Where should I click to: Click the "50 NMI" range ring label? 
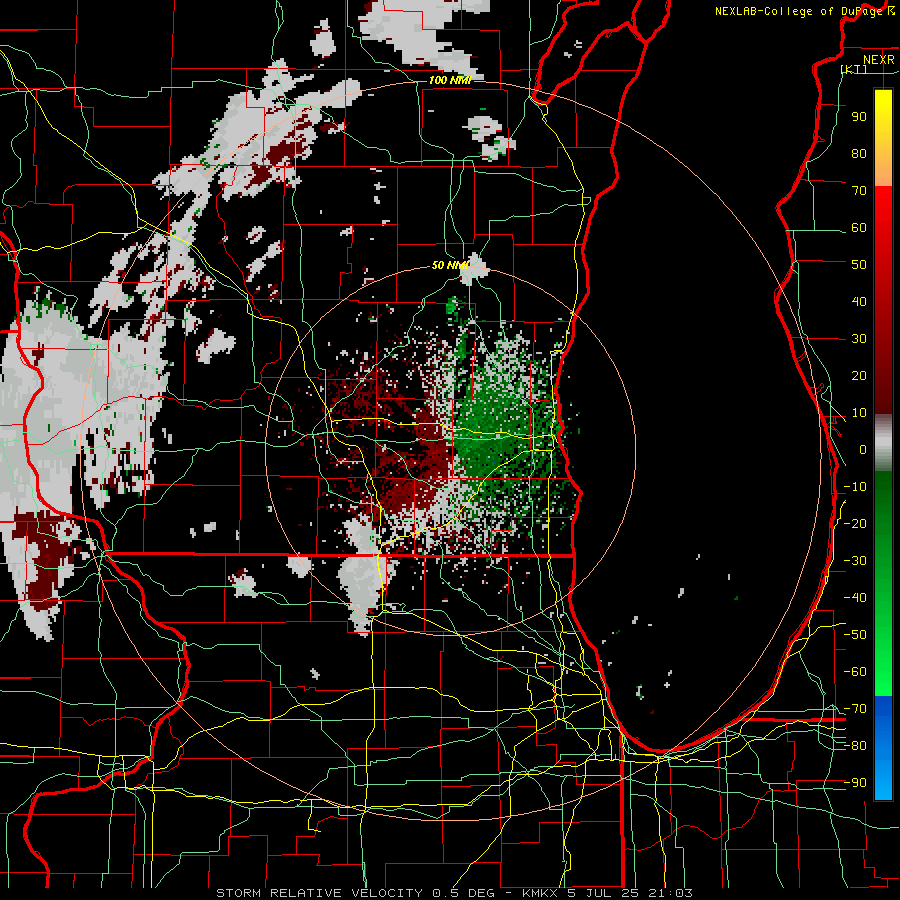(450, 265)
